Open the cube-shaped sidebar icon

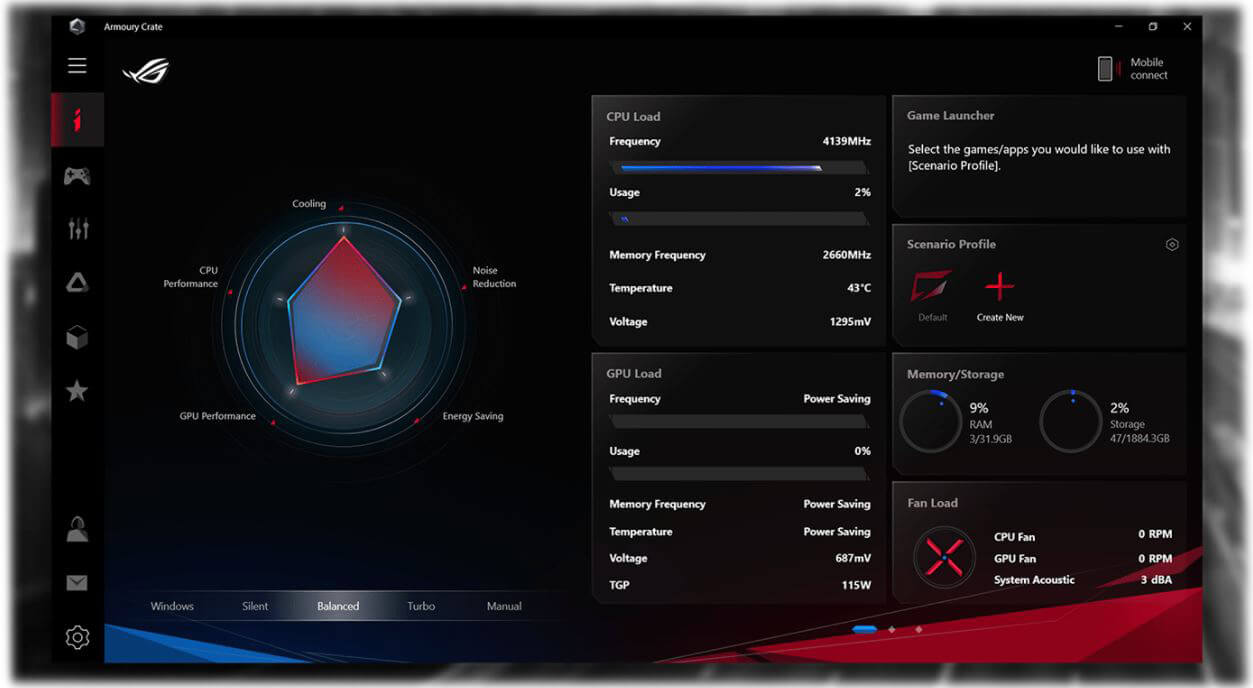pos(77,338)
